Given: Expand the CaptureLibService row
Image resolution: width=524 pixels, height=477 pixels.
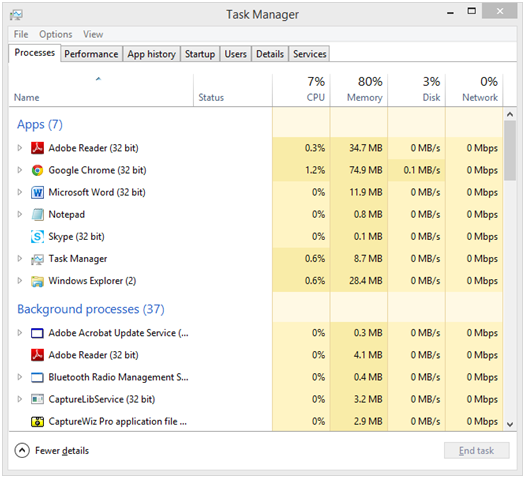Looking at the screenshot, I should point(19,399).
